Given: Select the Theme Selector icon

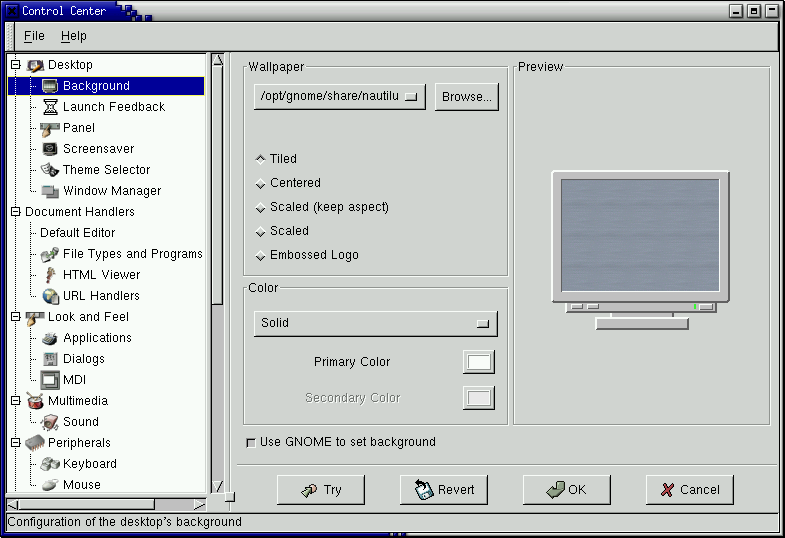Looking at the screenshot, I should (x=50, y=170).
